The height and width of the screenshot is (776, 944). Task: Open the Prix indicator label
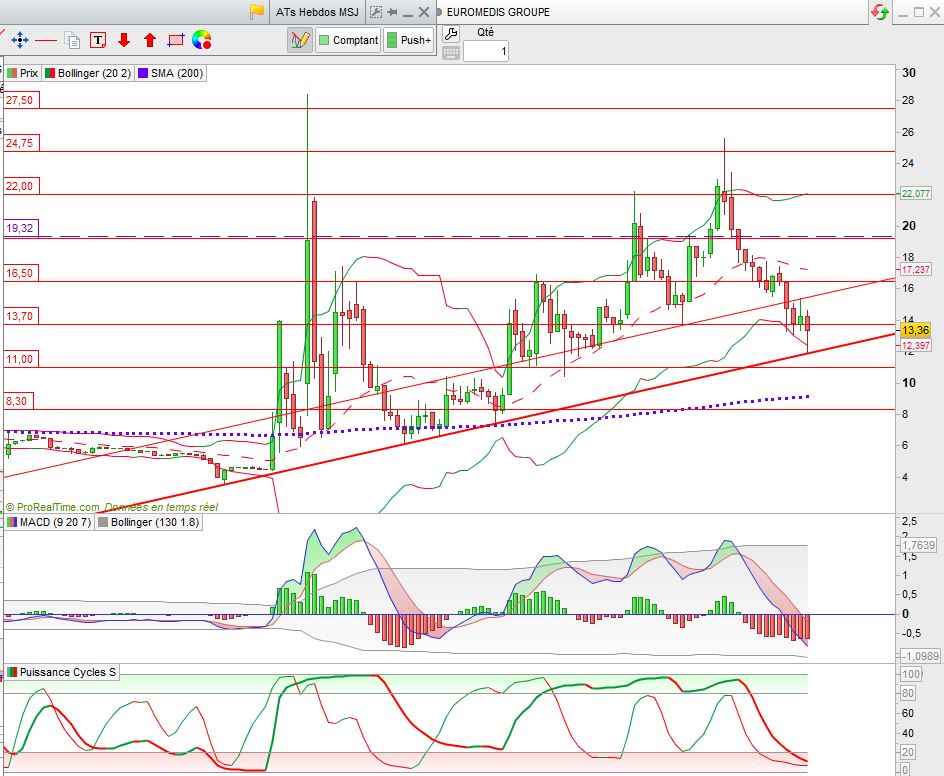click(x=23, y=73)
